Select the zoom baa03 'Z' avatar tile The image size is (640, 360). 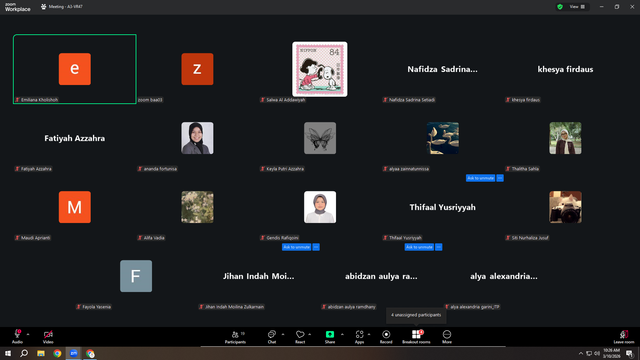[x=197, y=69]
